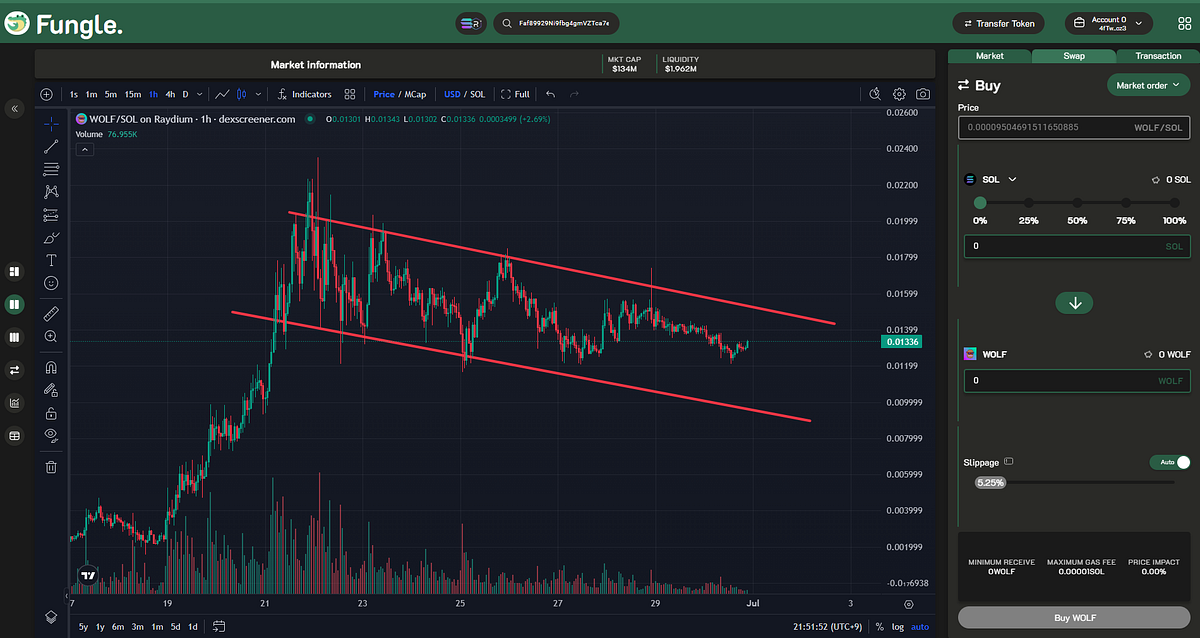Click the Transfer Token button
The height and width of the screenshot is (638, 1200).
pyautogui.click(x=998, y=21)
